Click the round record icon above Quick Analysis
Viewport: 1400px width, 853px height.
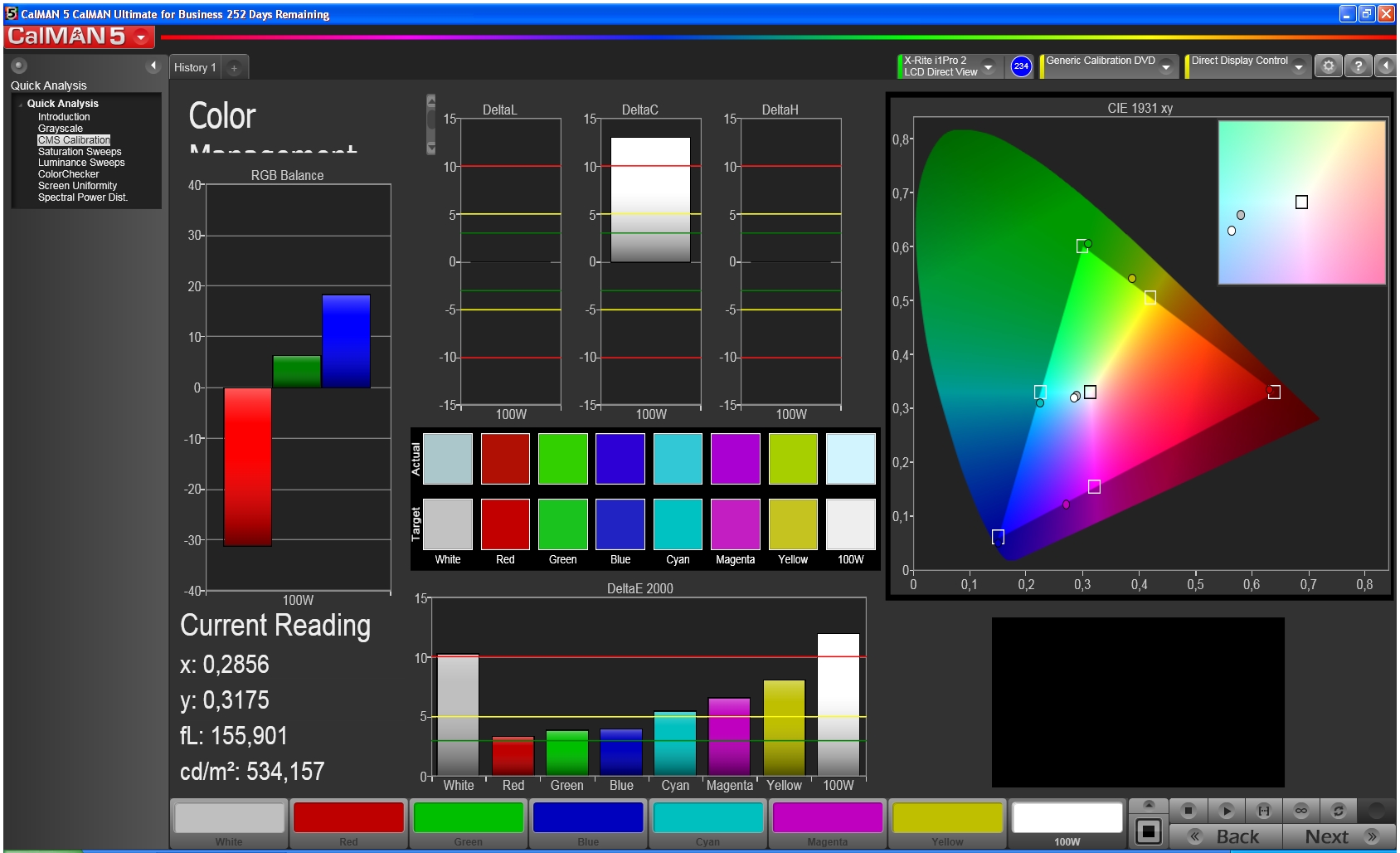[x=19, y=66]
